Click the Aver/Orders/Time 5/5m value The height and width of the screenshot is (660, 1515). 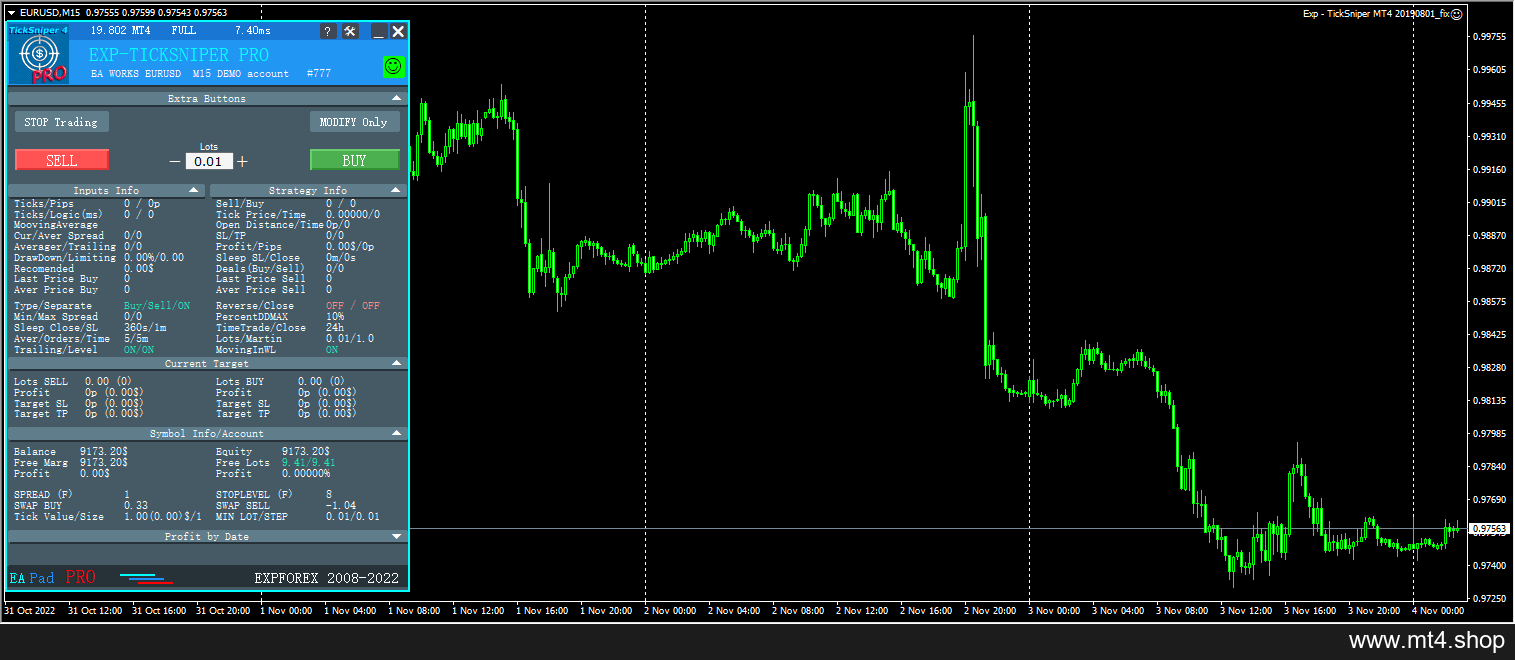tap(136, 338)
